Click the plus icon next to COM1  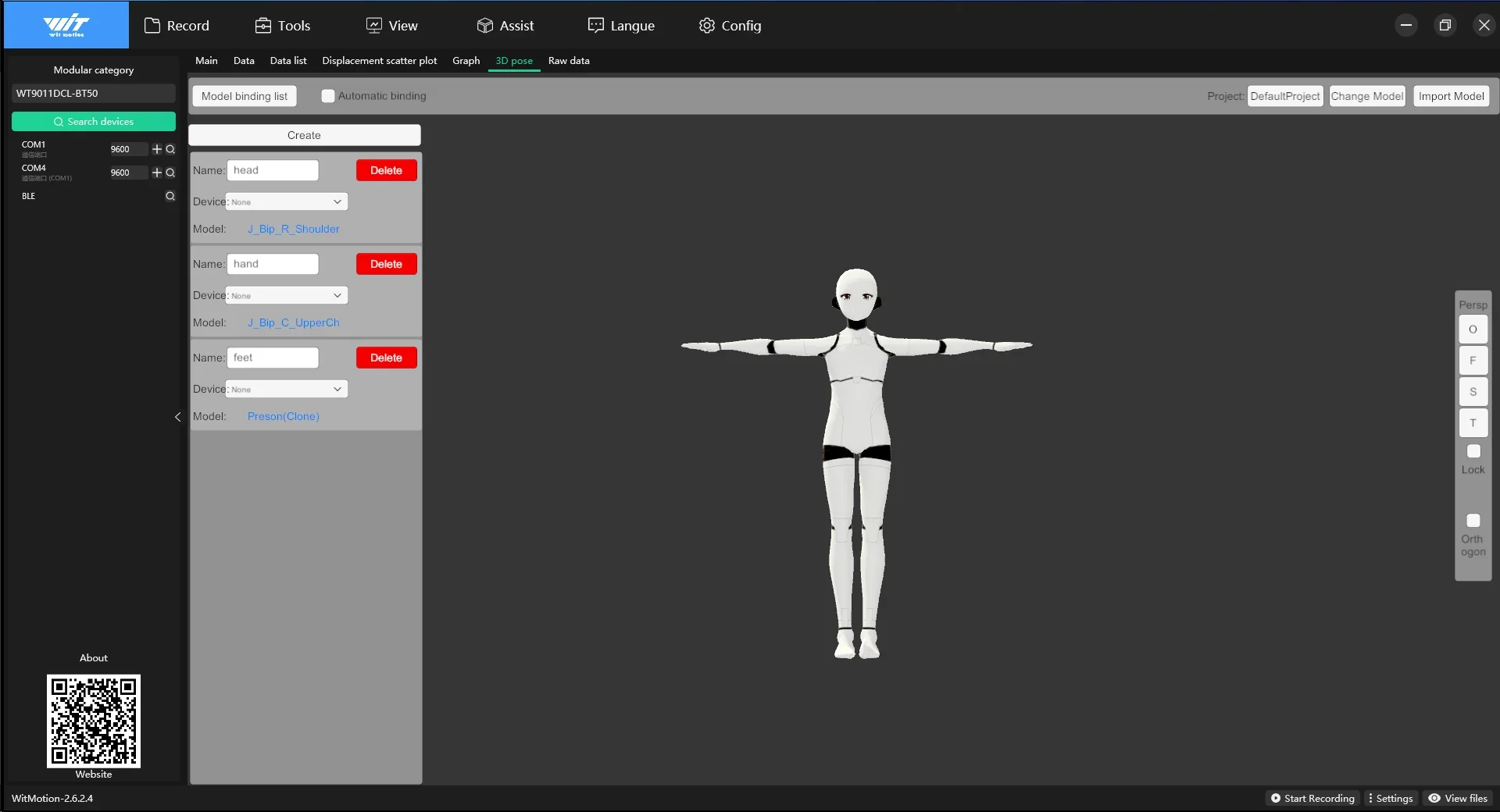tap(157, 149)
